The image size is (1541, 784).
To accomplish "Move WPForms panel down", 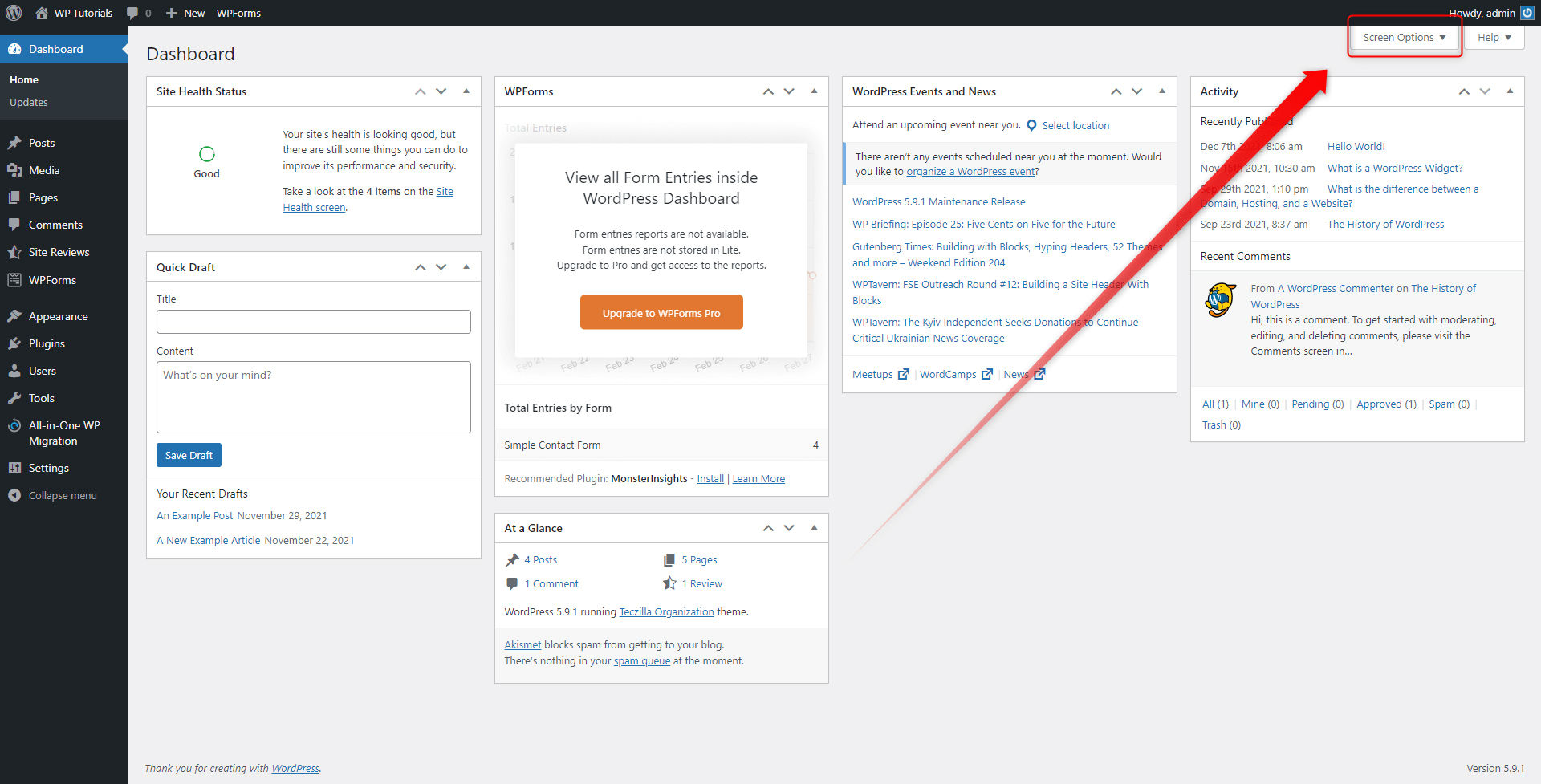I will click(x=789, y=91).
